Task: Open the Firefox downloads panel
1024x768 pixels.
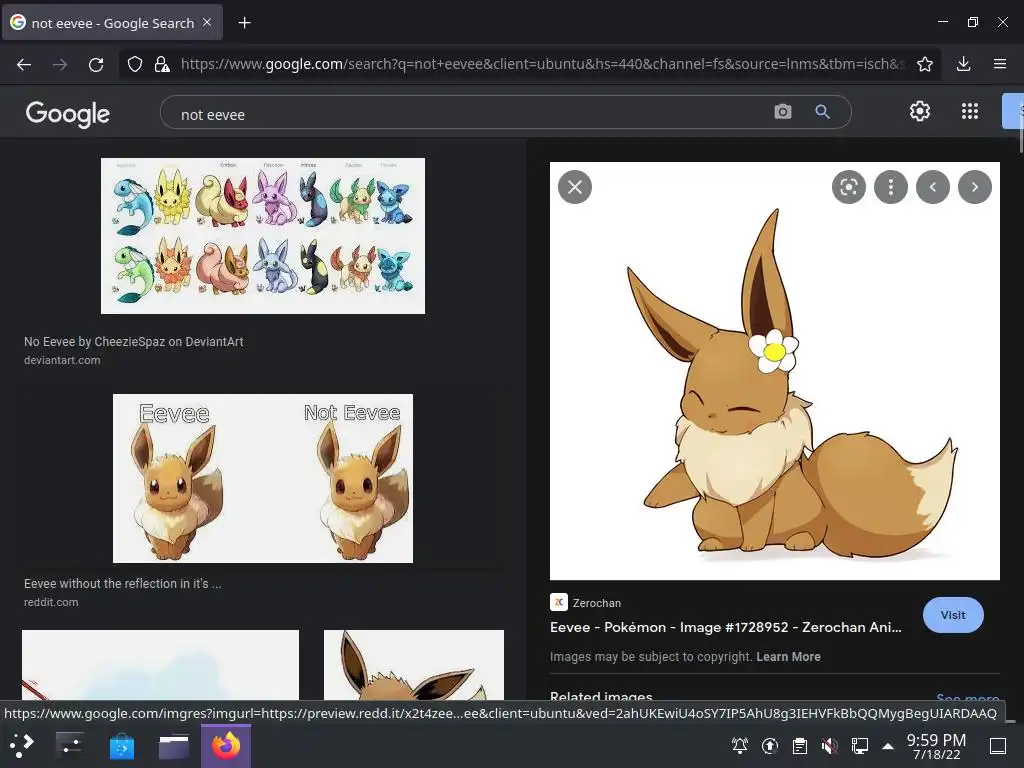Action: 963,64
